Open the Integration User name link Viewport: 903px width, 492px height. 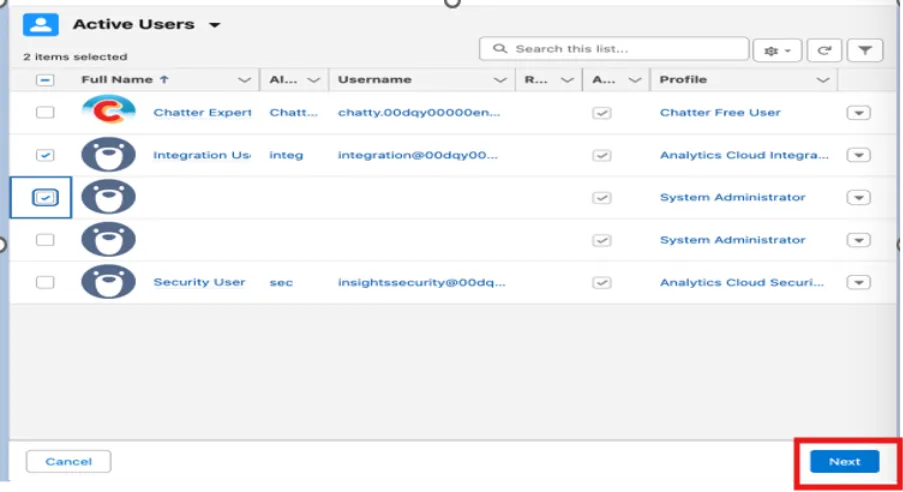pyautogui.click(x=202, y=155)
